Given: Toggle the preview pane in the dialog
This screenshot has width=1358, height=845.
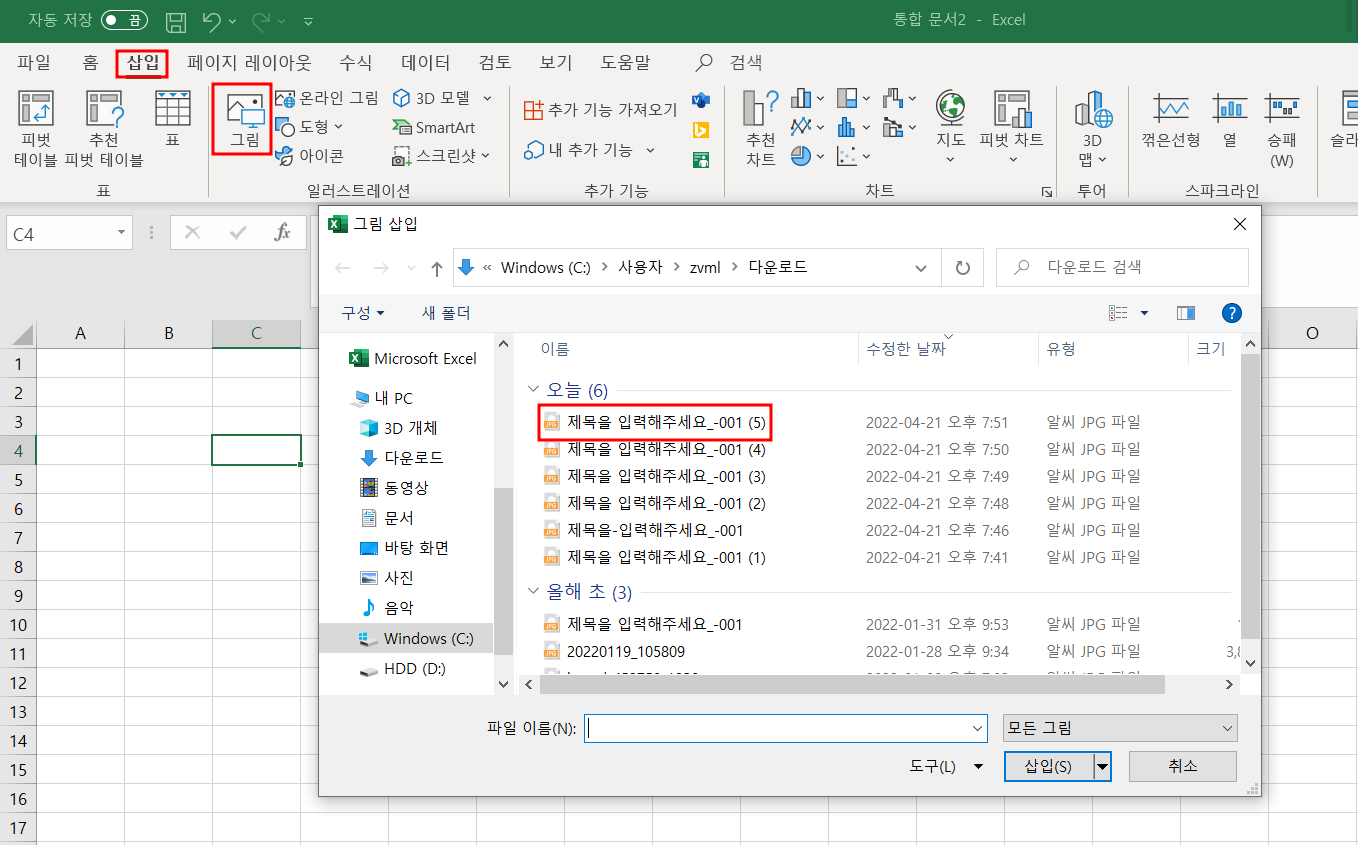Looking at the screenshot, I should tap(1185, 312).
